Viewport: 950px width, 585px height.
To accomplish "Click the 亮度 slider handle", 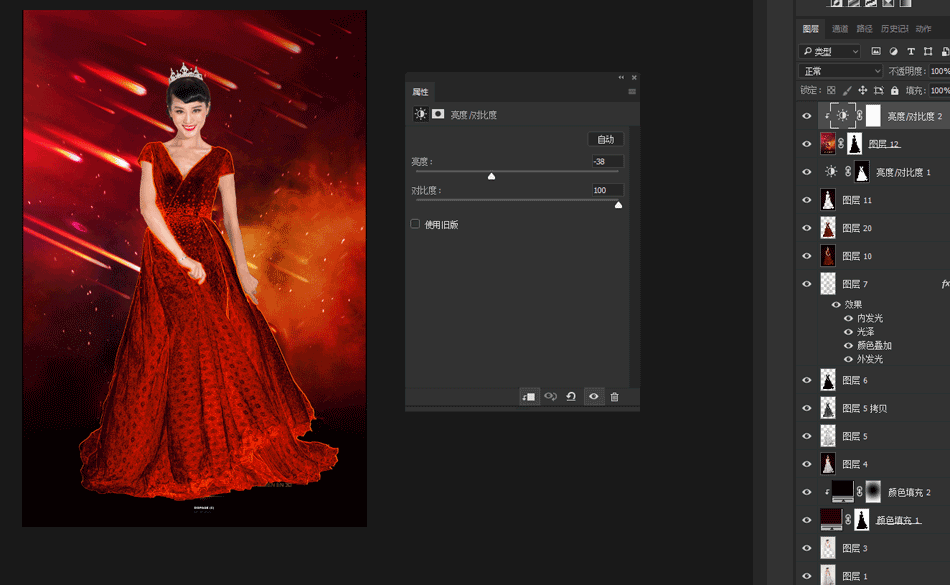I will (491, 176).
